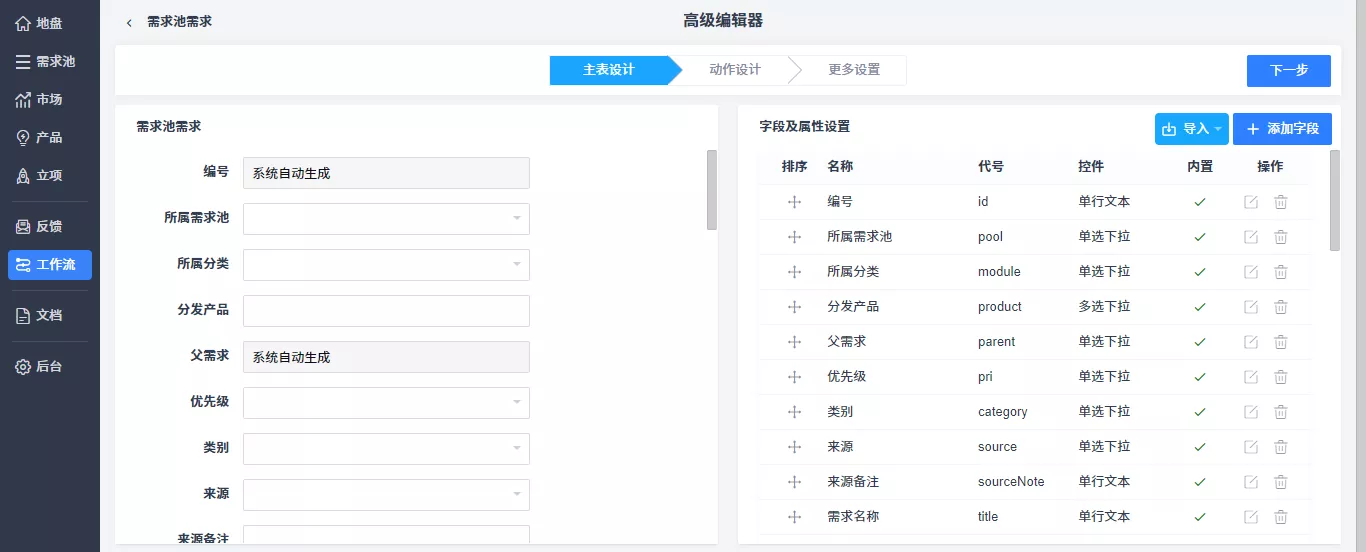Image resolution: width=1366 pixels, height=552 pixels.
Task: Select the 更多设置 step tab
Action: coord(854,70)
